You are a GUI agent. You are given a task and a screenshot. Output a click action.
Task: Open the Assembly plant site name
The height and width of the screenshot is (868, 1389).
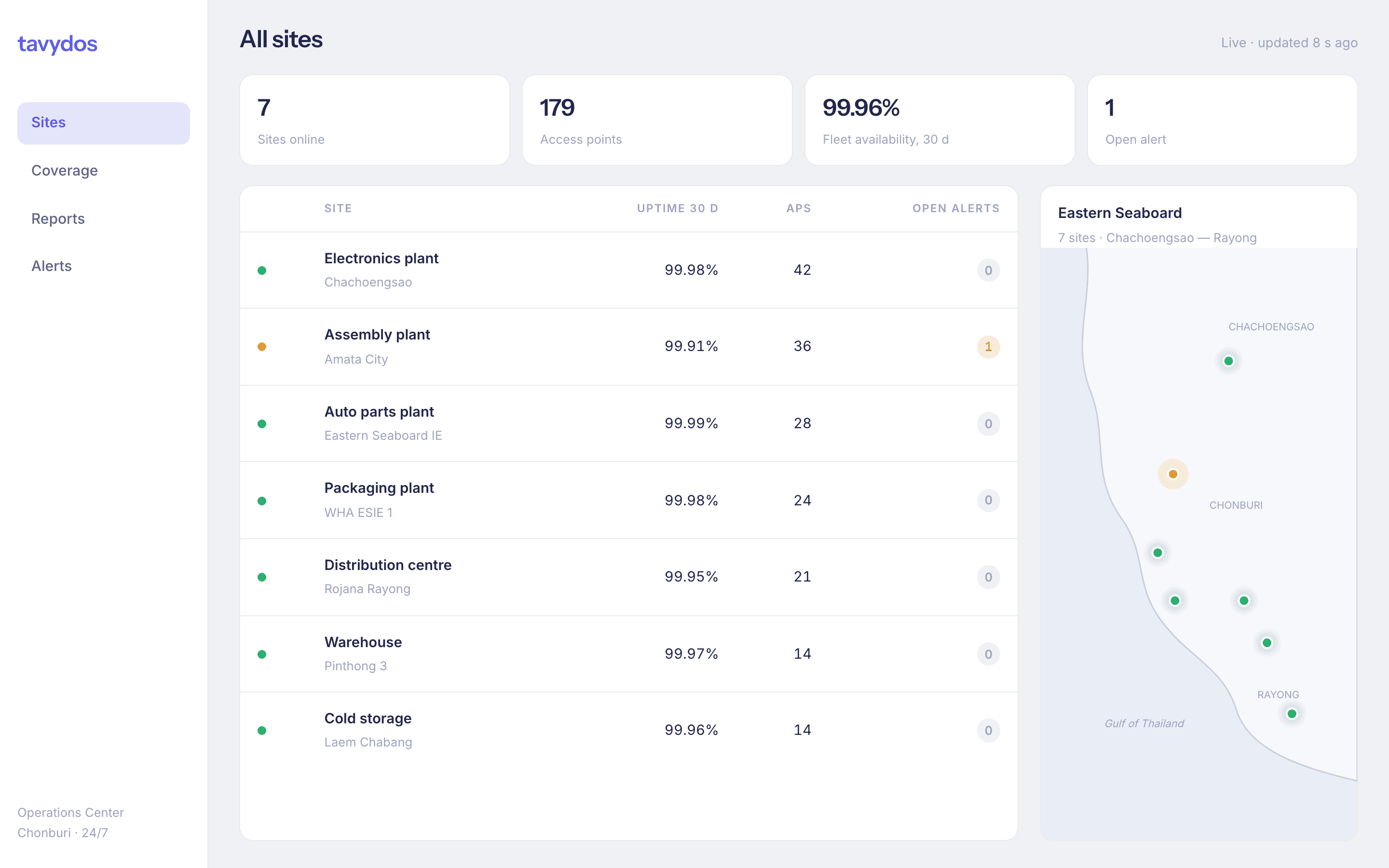point(377,335)
